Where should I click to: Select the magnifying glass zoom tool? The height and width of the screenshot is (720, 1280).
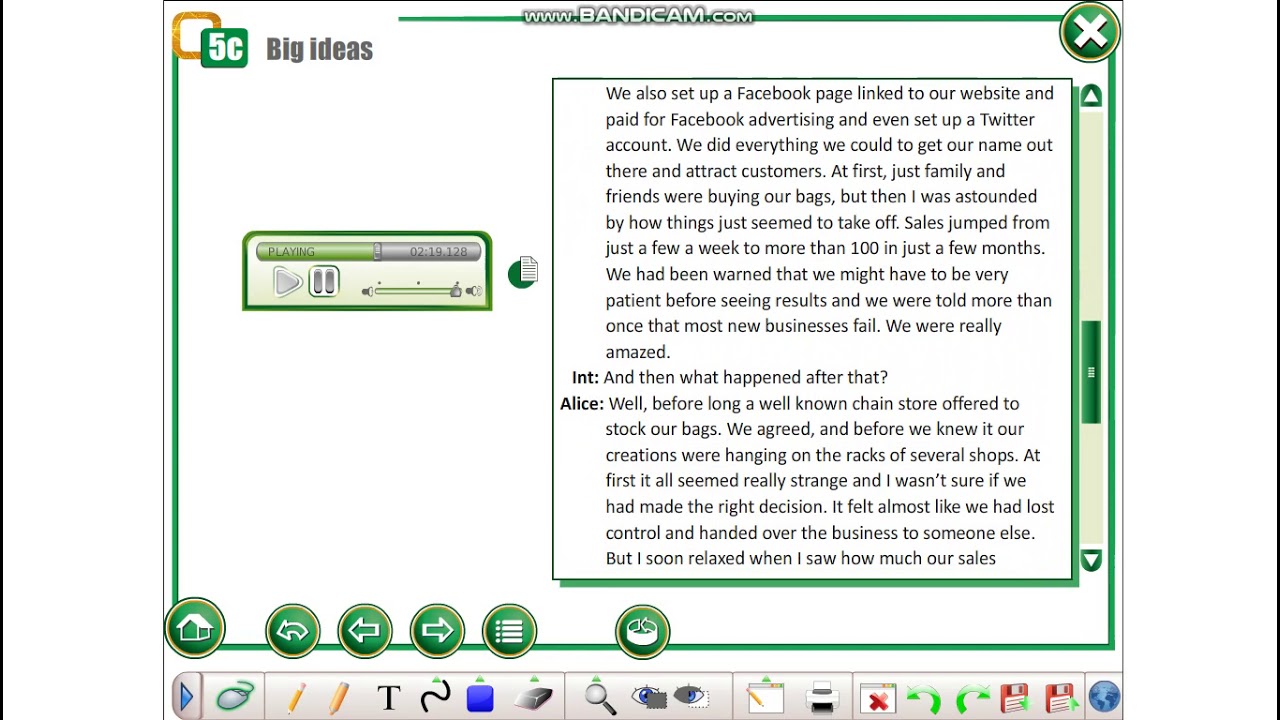[599, 697]
